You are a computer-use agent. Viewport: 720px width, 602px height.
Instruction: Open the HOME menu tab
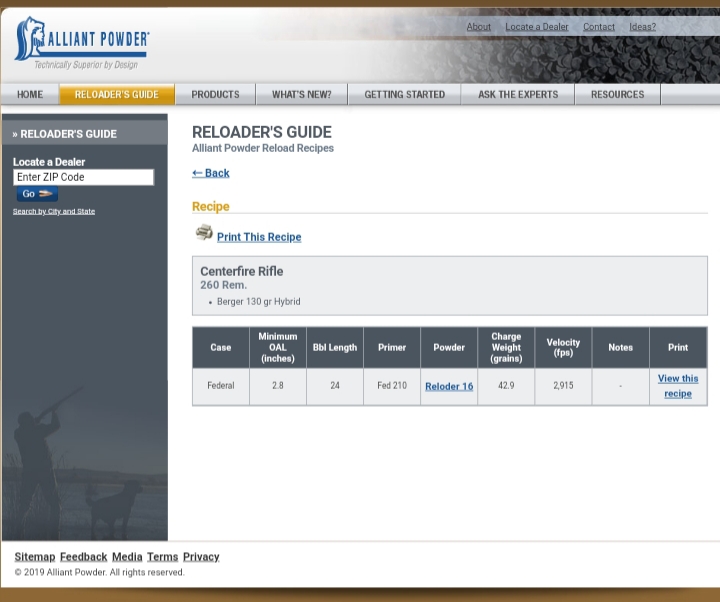[30, 95]
